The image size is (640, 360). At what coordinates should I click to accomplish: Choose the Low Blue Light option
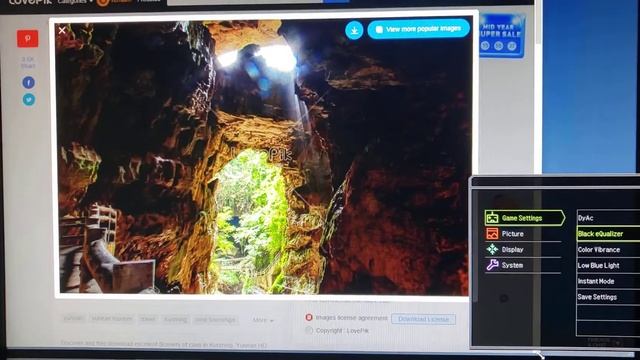608,265
